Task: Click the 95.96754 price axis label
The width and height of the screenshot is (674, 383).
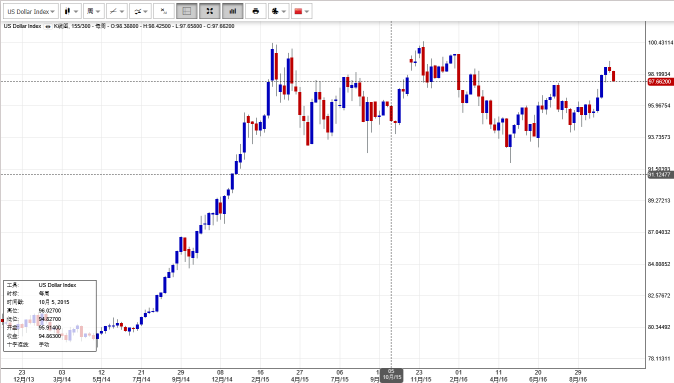Action: [x=659, y=105]
